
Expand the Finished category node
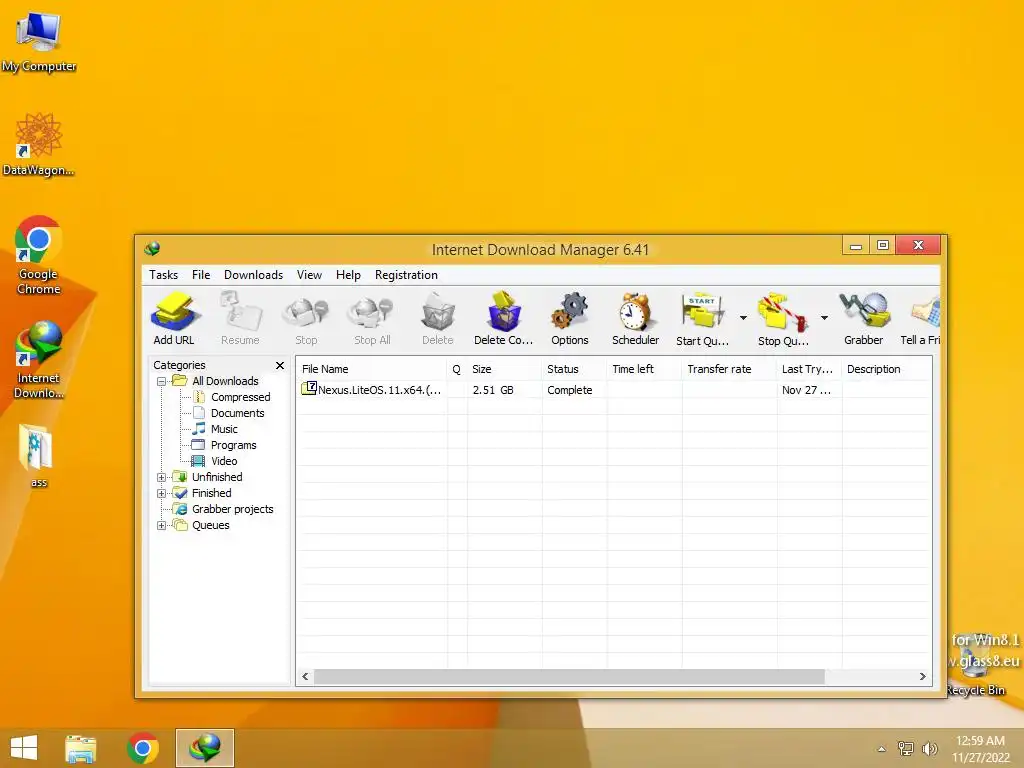pos(161,493)
